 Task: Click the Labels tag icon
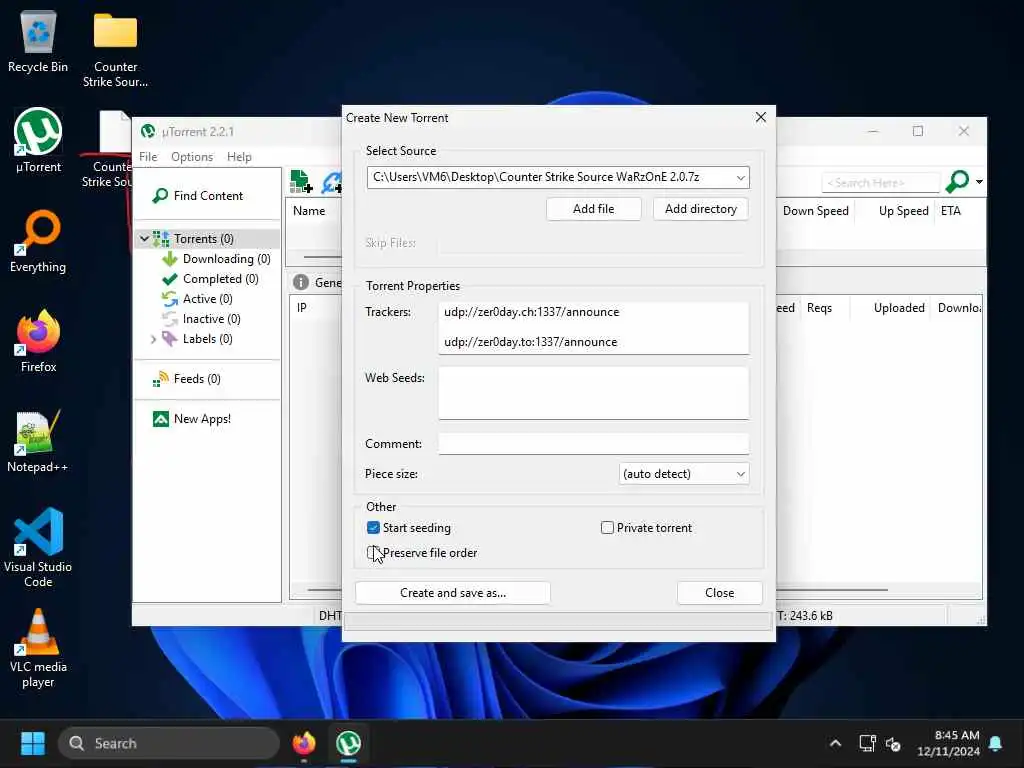pos(170,338)
